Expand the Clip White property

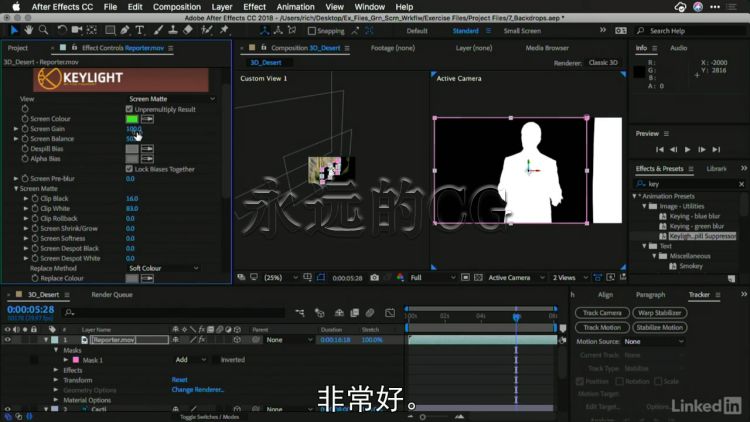click(x=26, y=209)
